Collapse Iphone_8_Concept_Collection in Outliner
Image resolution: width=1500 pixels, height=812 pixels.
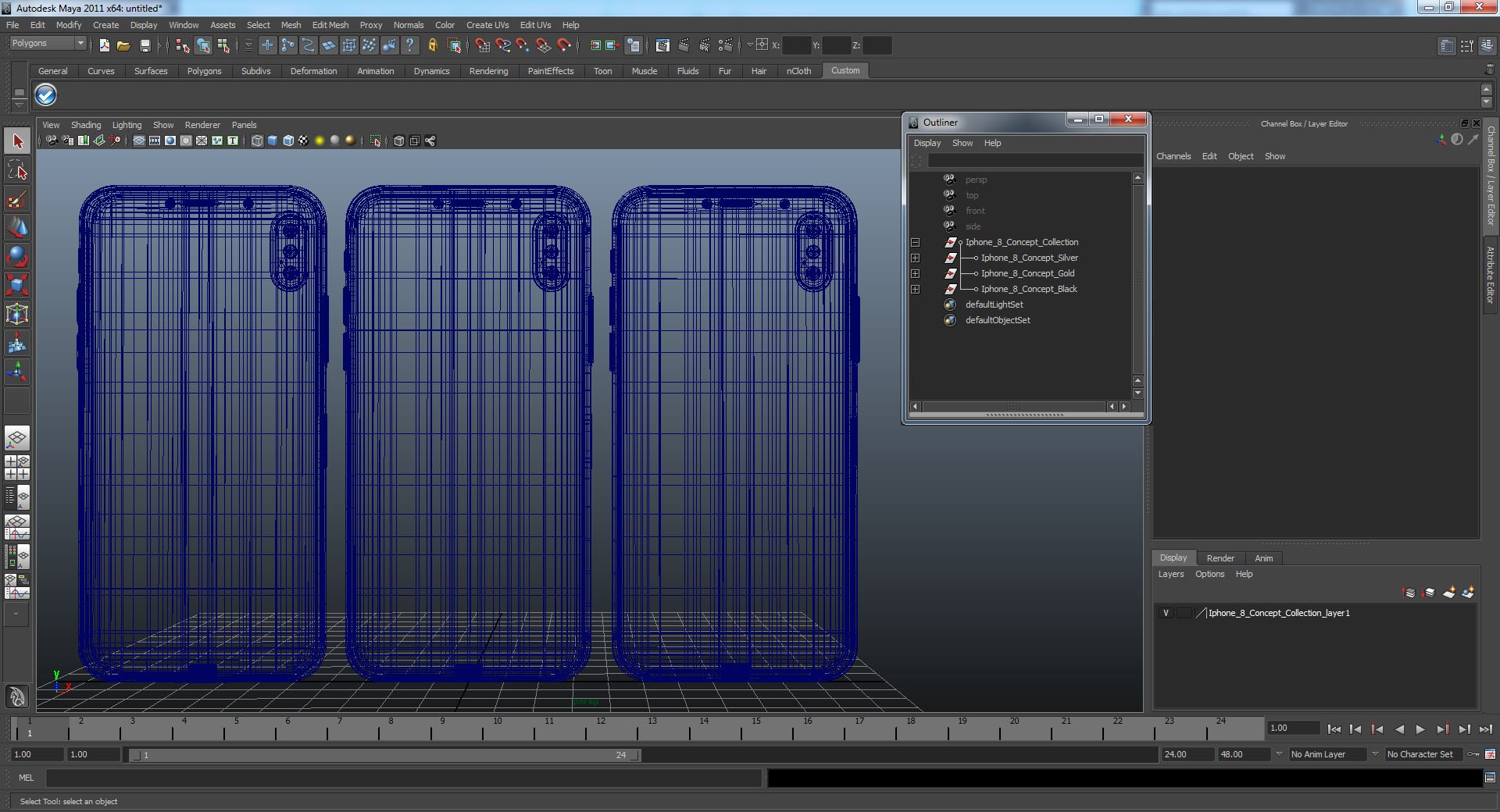915,242
